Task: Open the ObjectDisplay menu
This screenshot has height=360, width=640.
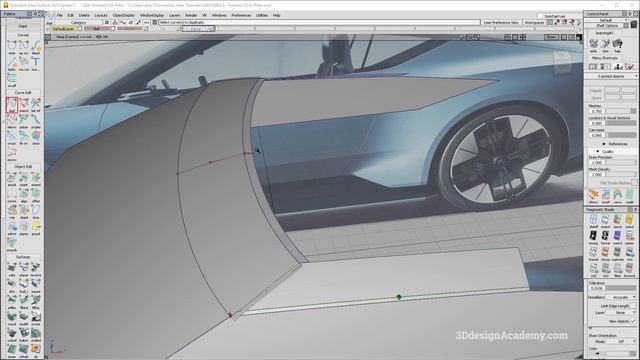Action: pyautogui.click(x=123, y=15)
